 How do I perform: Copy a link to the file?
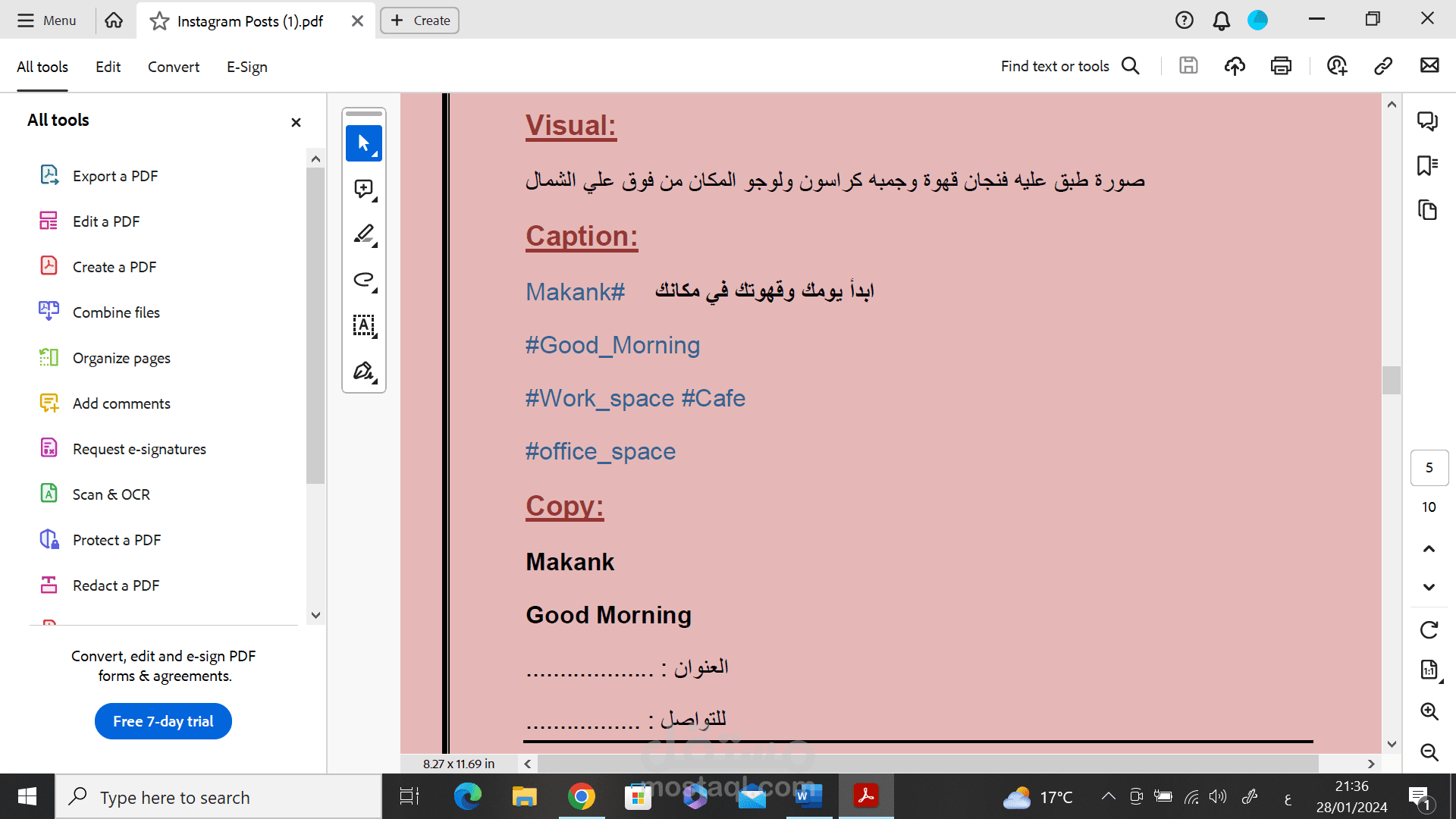tap(1383, 66)
